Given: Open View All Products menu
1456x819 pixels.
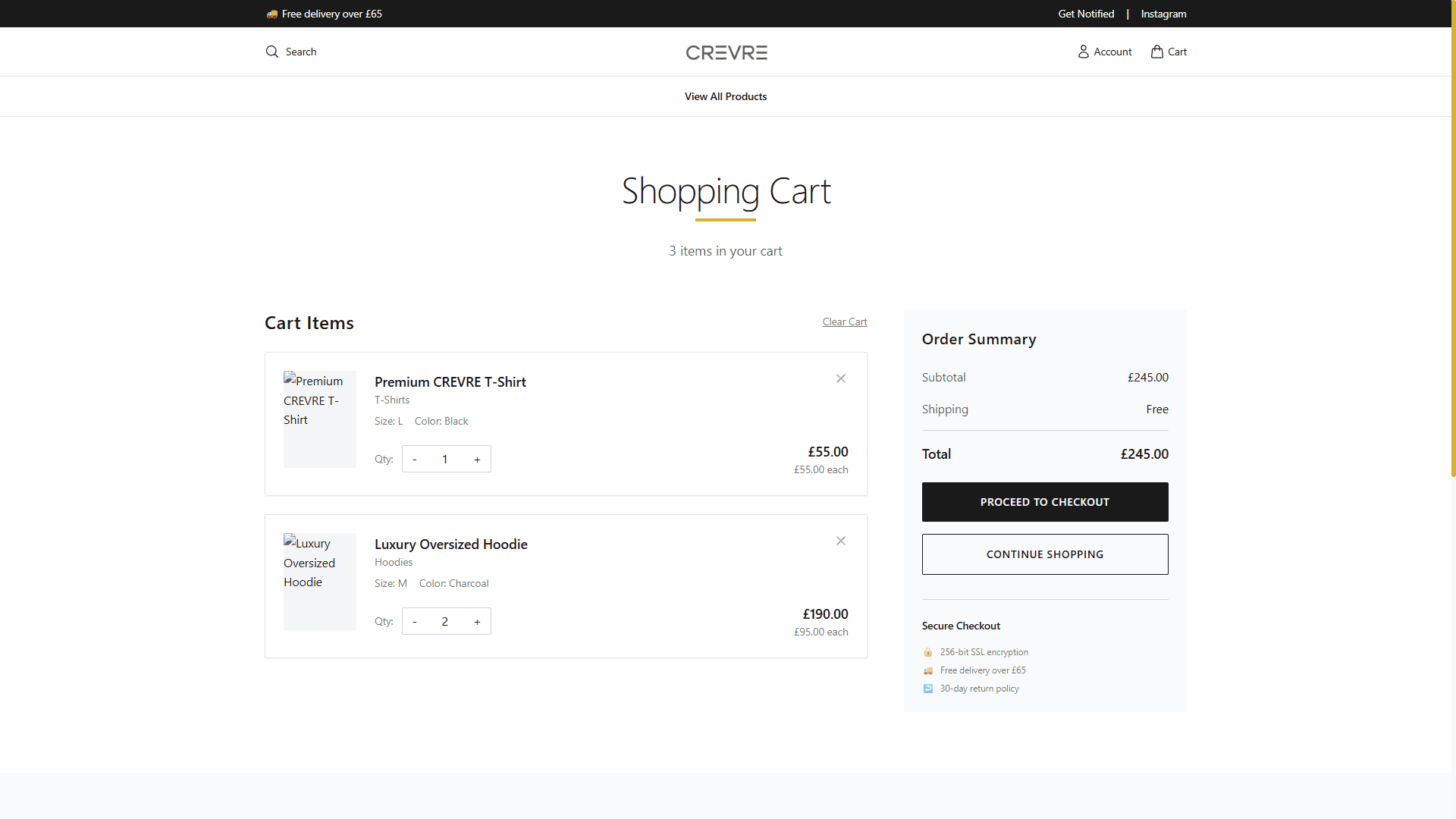Looking at the screenshot, I should point(725,96).
